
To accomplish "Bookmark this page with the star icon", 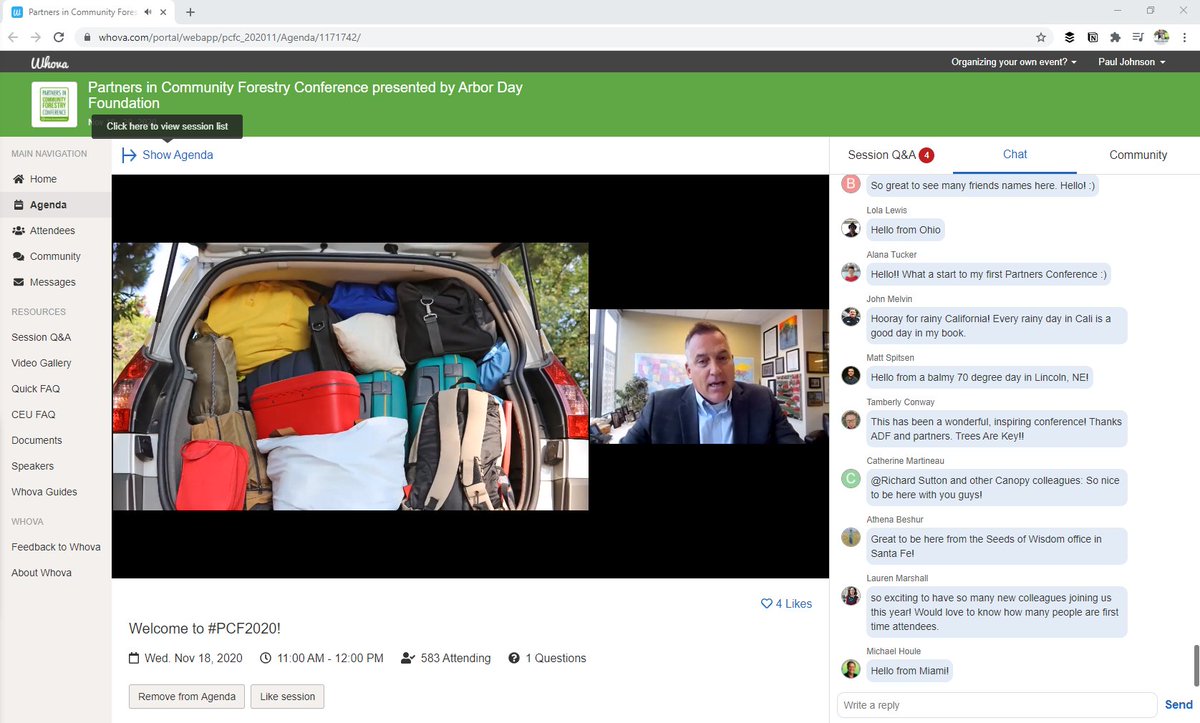I will 1041,37.
